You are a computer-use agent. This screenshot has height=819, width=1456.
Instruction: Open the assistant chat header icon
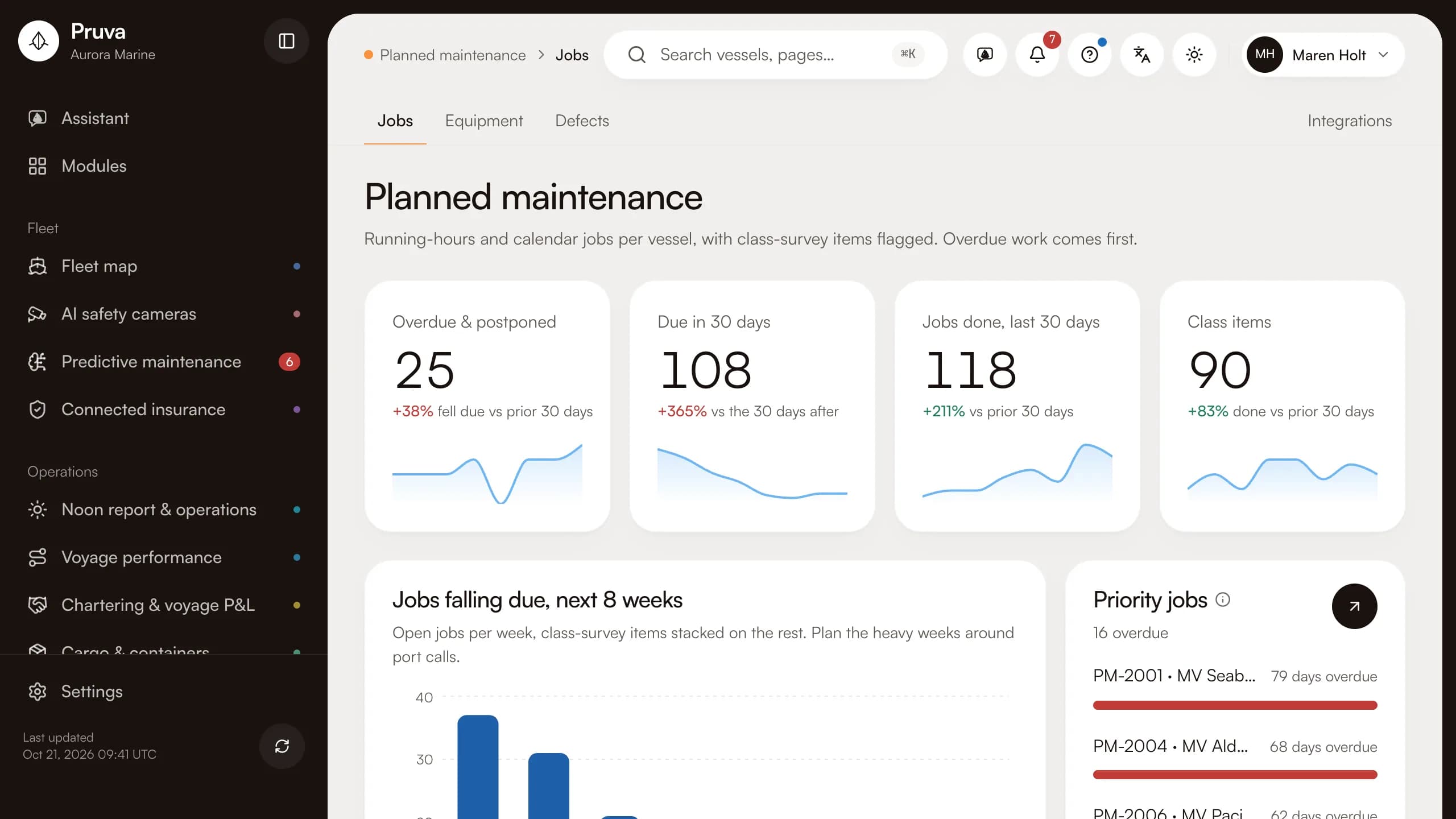pyautogui.click(x=985, y=55)
